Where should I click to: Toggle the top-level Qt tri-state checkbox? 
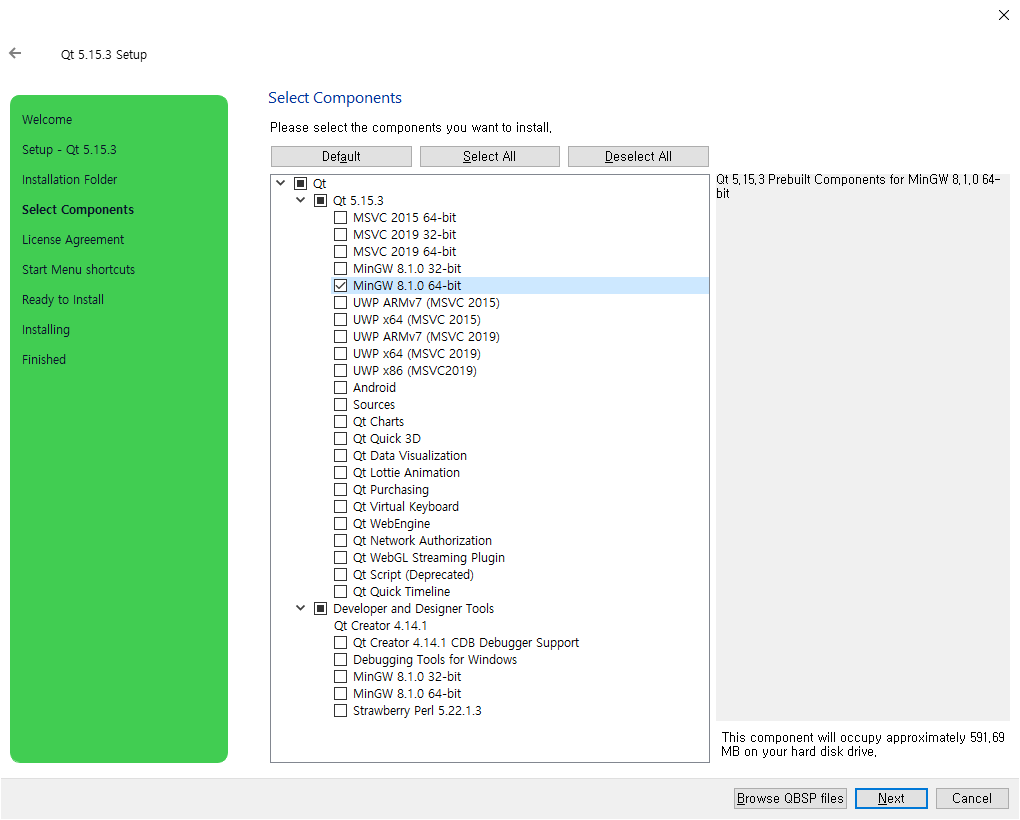(301, 183)
